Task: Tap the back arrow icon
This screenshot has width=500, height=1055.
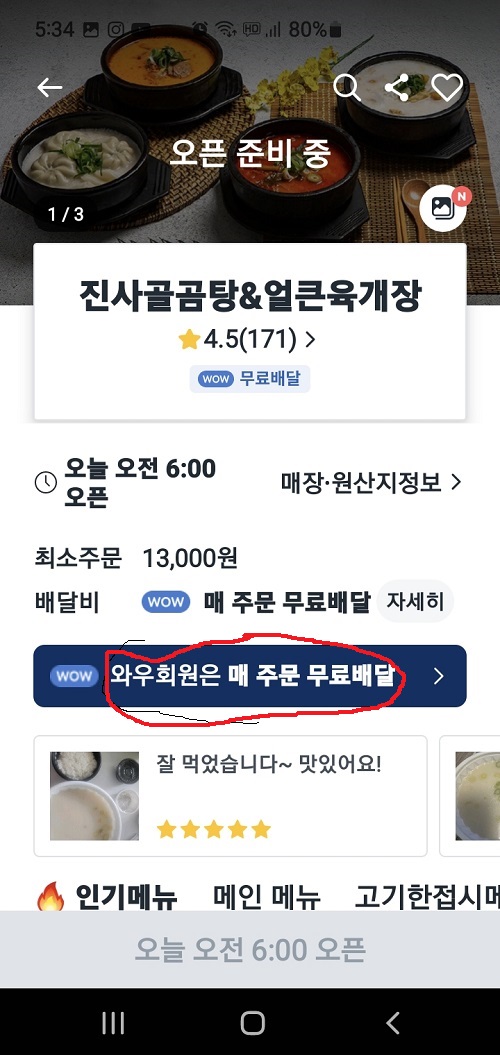Action: tap(50, 87)
